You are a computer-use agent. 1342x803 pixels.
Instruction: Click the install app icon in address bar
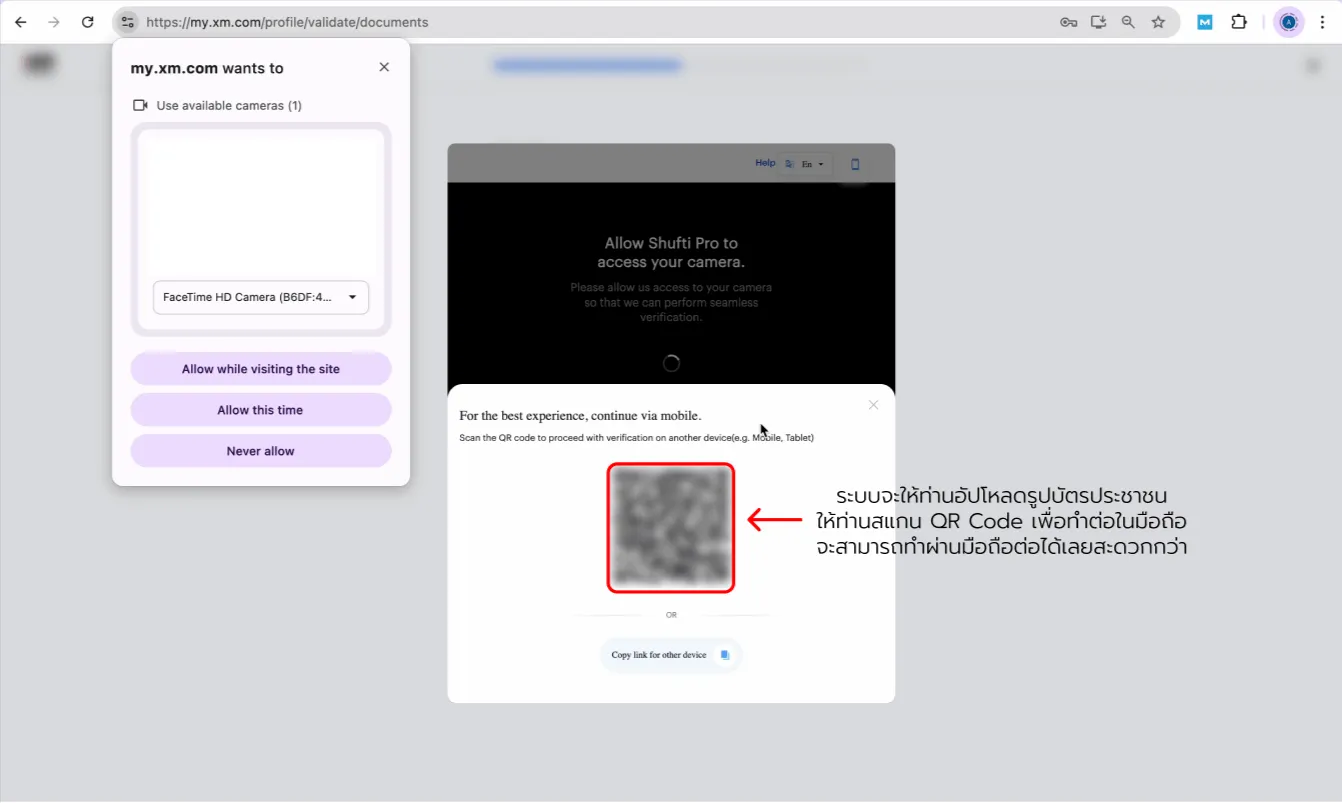pos(1098,22)
